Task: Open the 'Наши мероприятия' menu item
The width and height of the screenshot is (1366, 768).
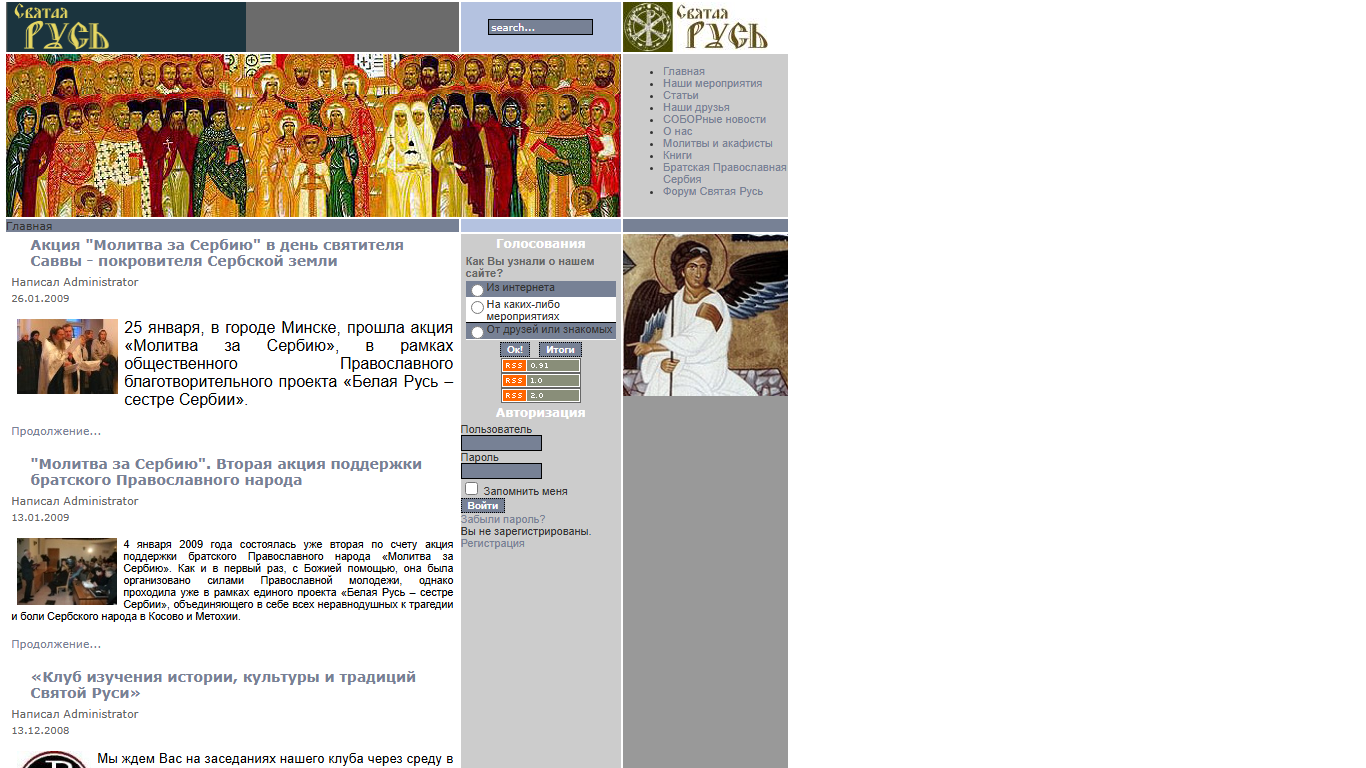Action: coord(713,83)
